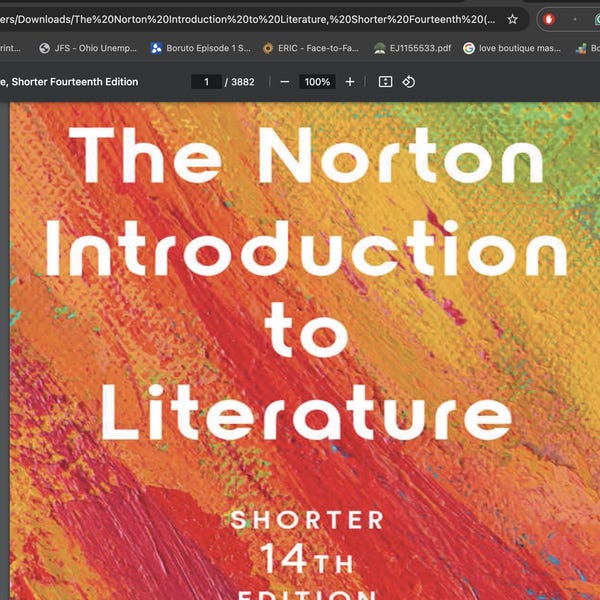Click the JFS bookmark globe favicon
600x600 pixels.
[45, 48]
